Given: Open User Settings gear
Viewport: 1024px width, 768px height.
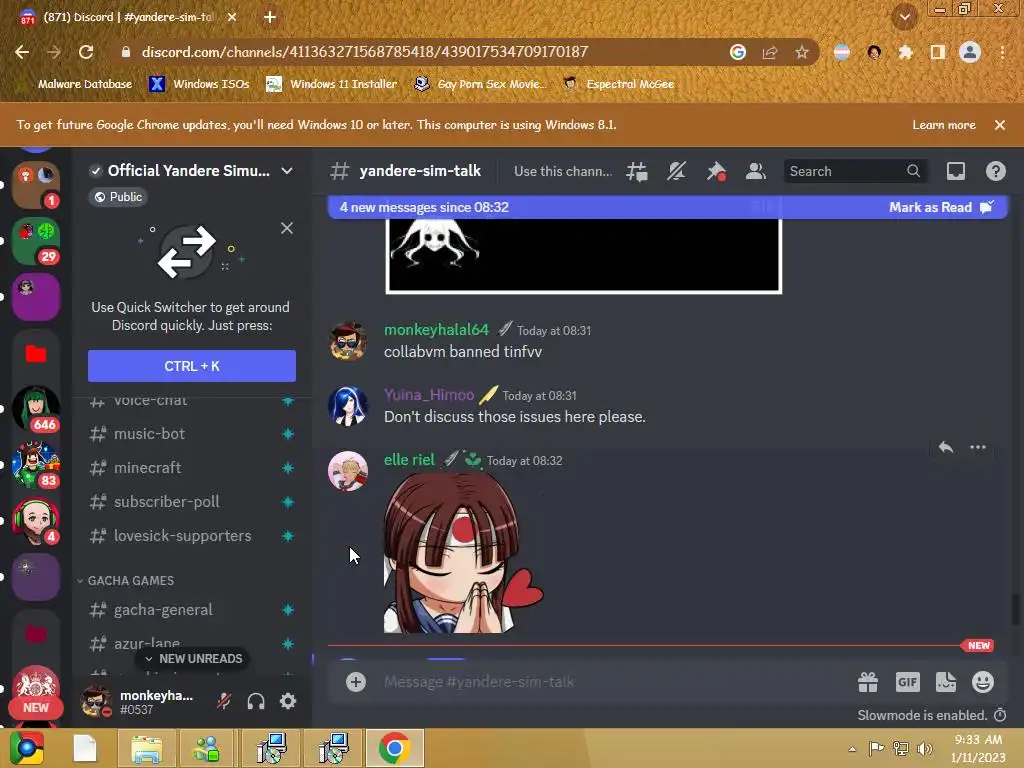Looking at the screenshot, I should coord(288,701).
